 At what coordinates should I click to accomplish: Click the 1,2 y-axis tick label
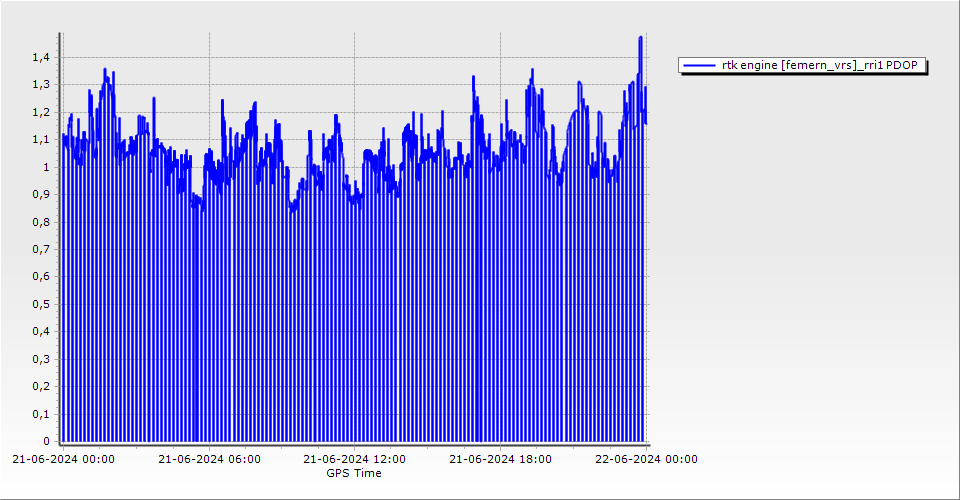click(39, 113)
